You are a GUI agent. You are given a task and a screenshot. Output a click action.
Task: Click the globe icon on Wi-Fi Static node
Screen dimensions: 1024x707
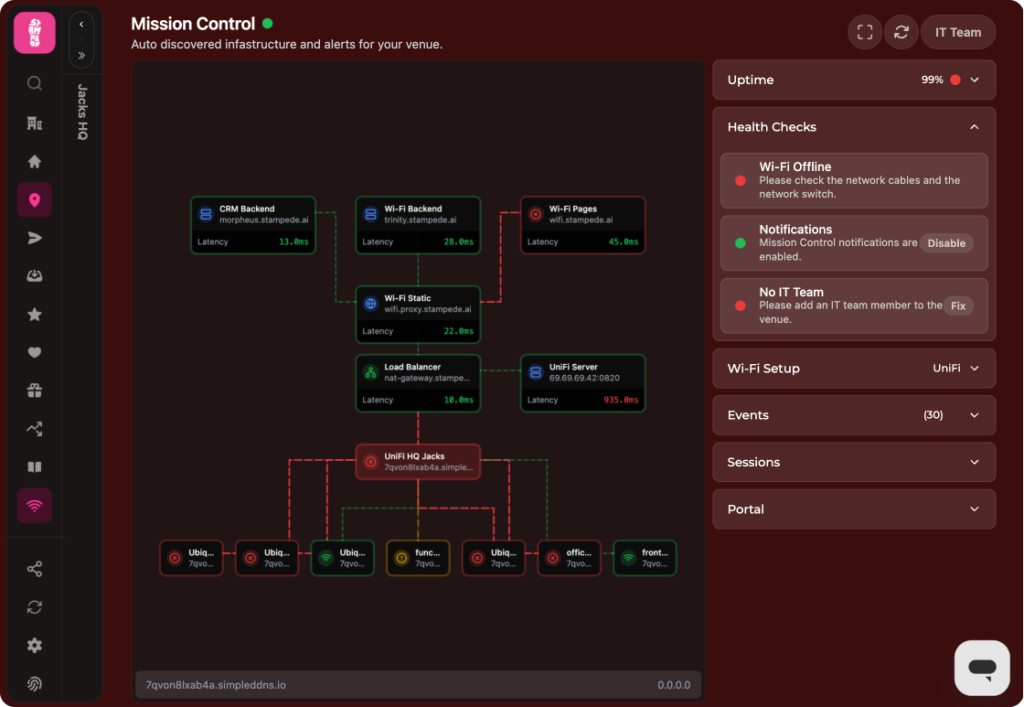point(370,304)
